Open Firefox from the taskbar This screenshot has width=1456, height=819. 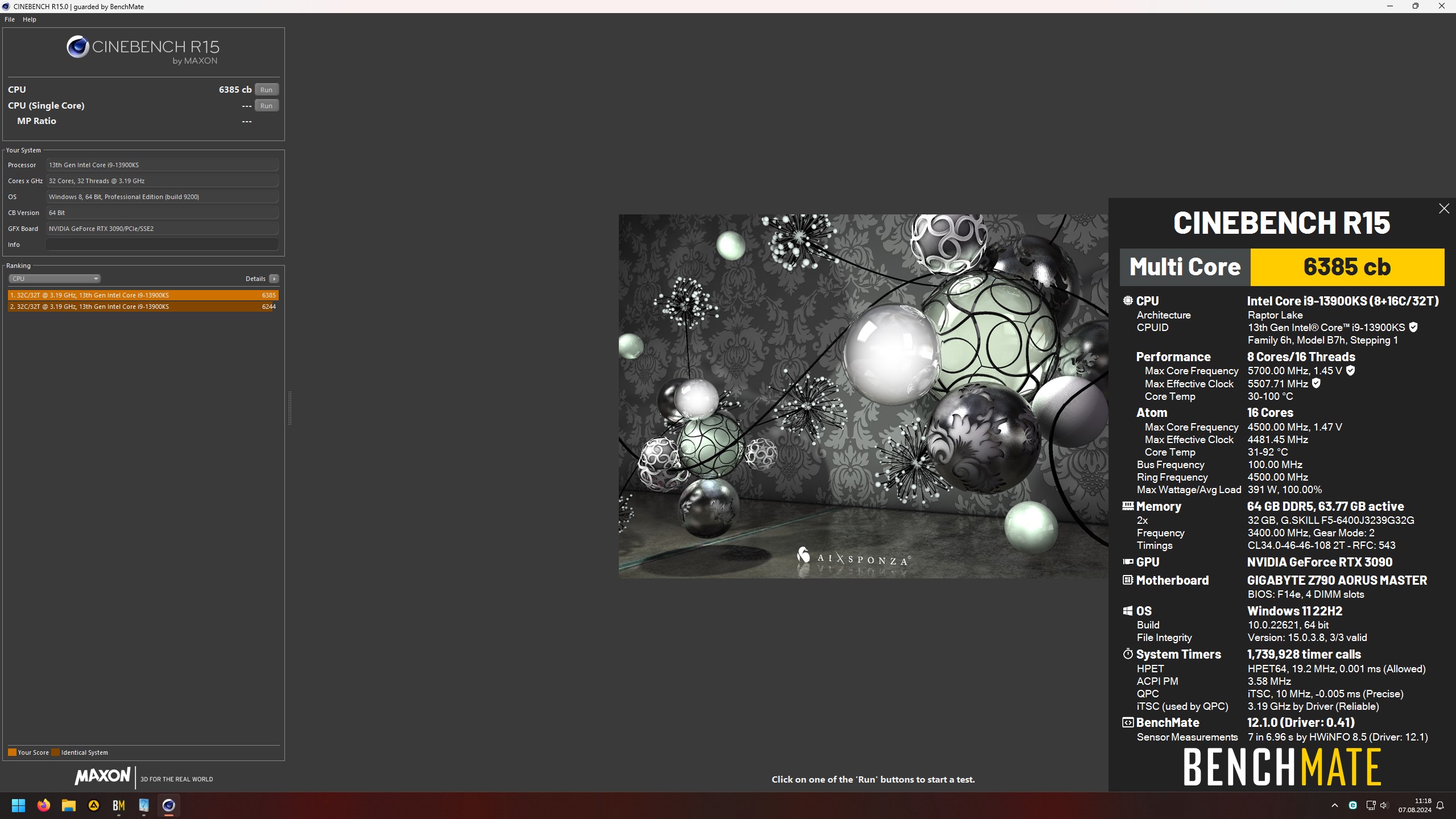44,805
